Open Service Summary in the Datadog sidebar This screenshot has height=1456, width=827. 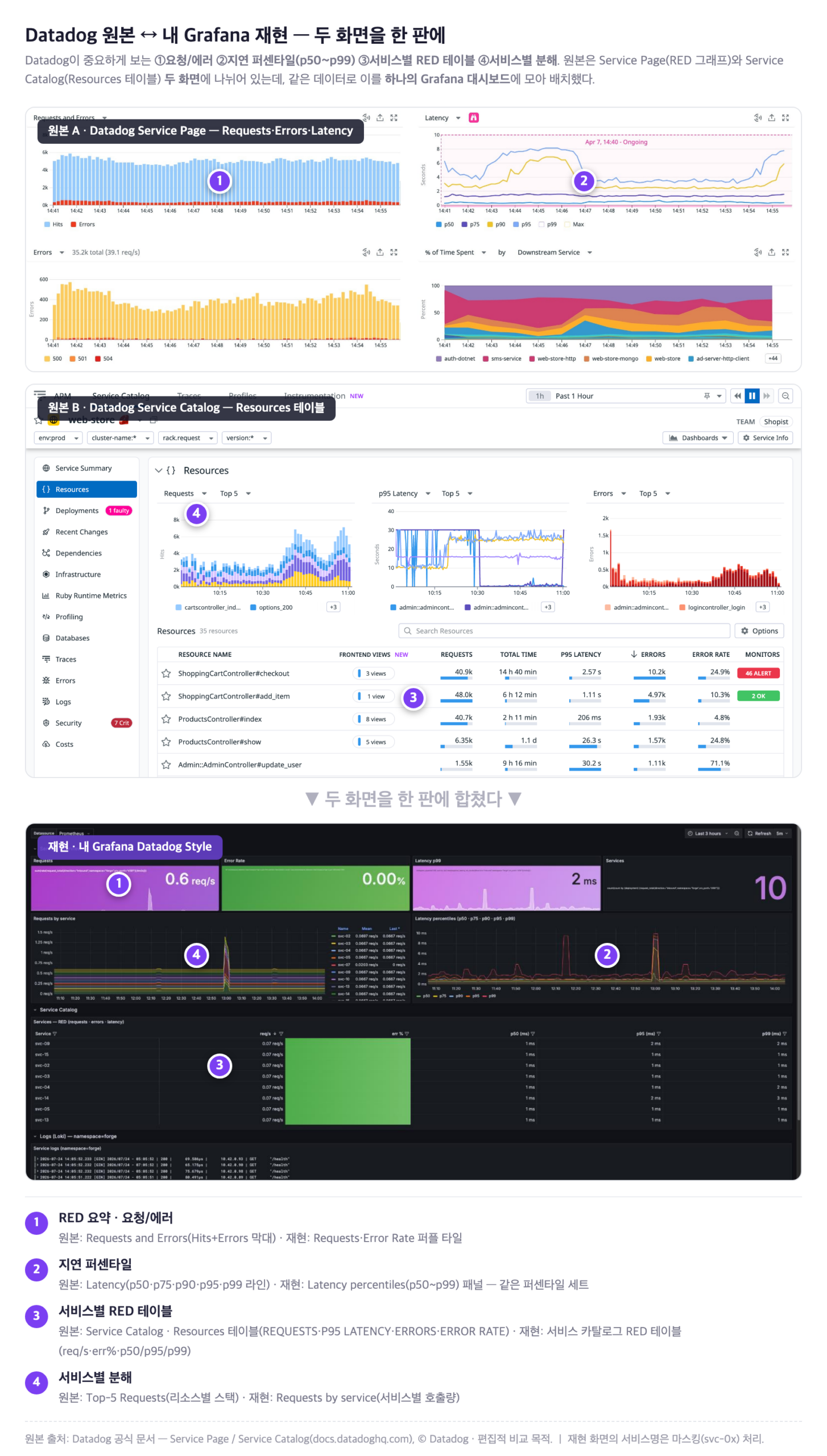[86, 468]
